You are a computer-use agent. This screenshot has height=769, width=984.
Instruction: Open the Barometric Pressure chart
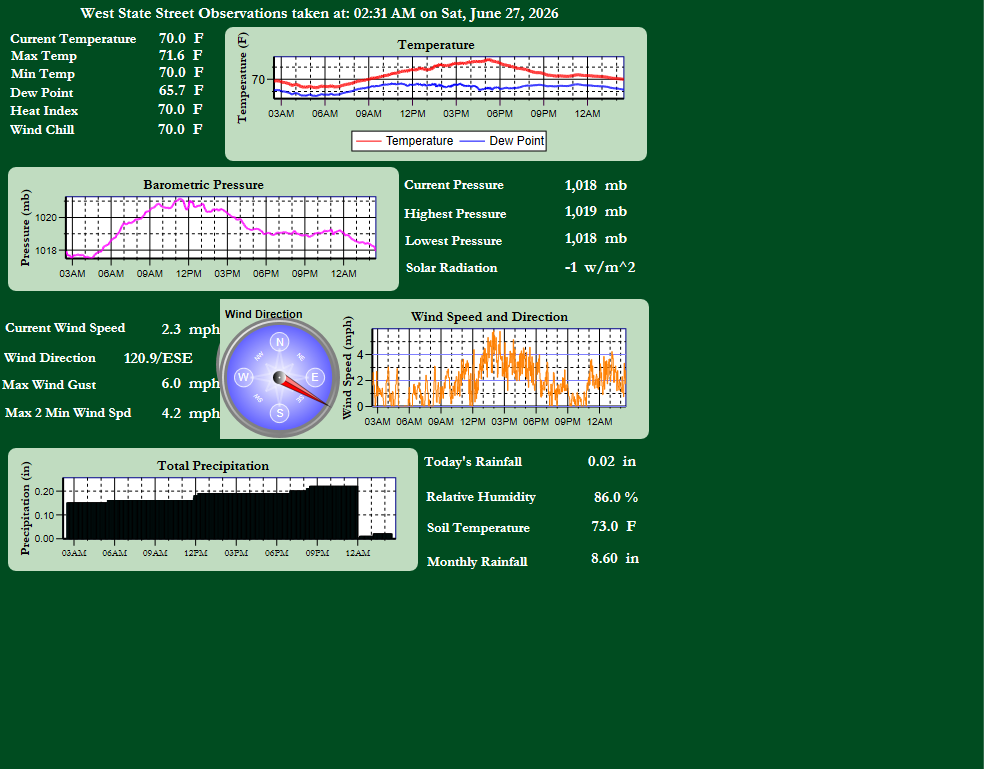click(203, 229)
